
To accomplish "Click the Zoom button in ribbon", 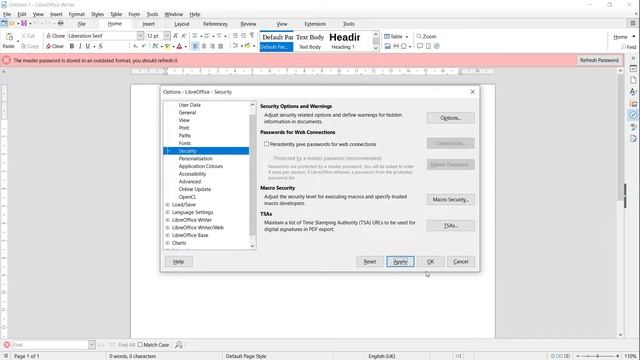I will point(426,36).
